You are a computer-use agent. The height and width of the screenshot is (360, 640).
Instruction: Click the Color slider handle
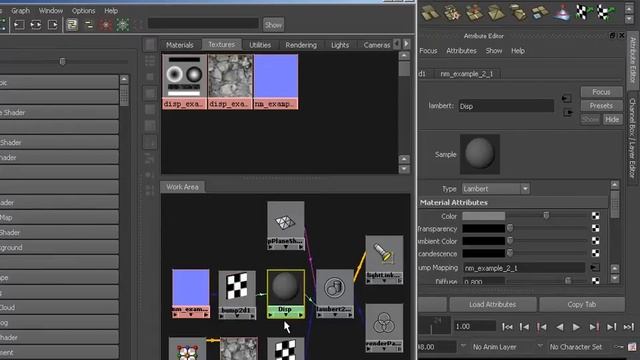point(546,215)
